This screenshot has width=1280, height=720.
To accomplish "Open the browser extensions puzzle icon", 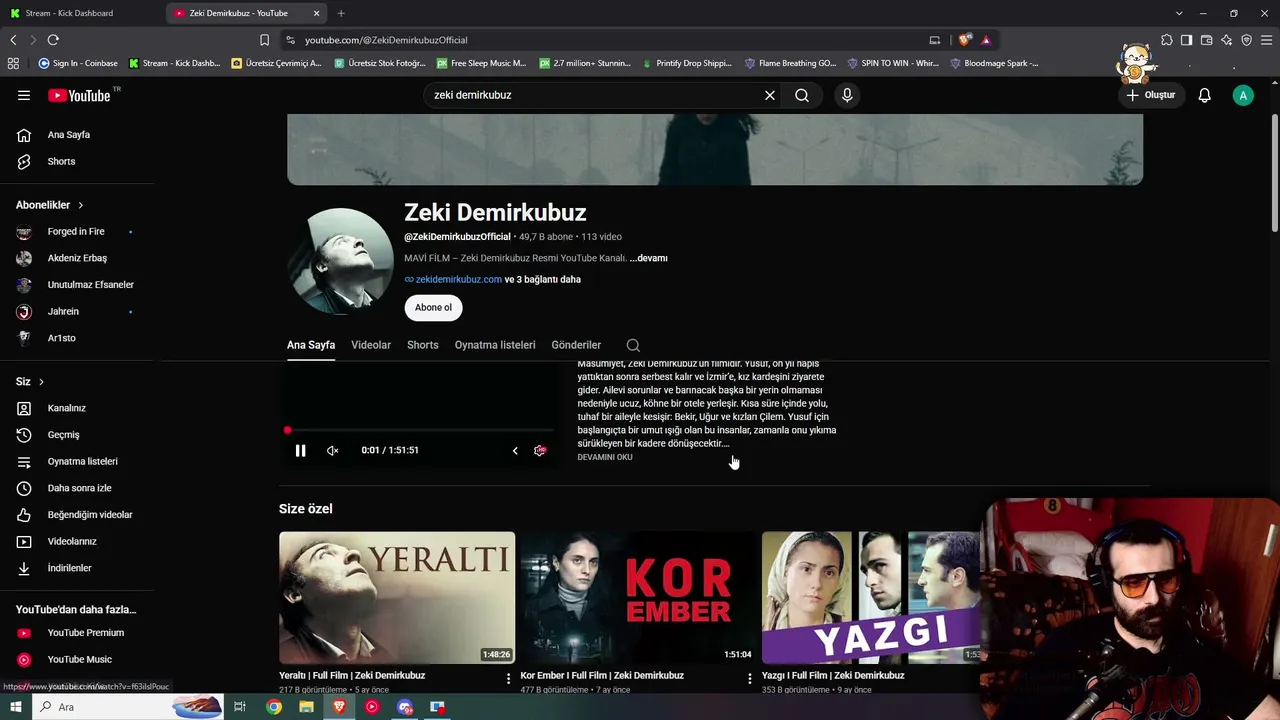I will point(1167,40).
